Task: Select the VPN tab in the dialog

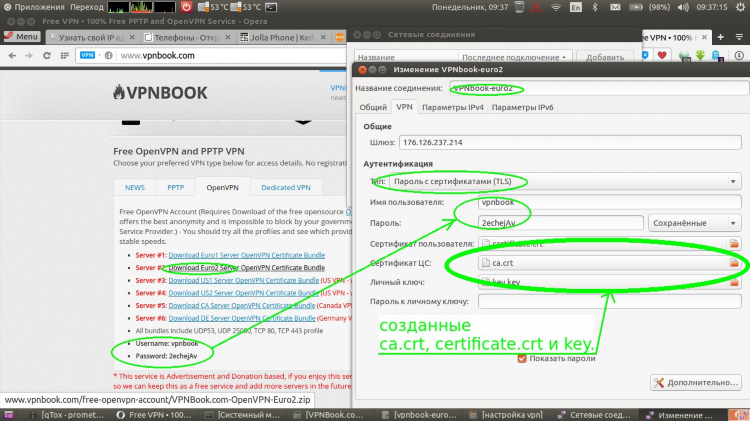Action: pos(404,107)
